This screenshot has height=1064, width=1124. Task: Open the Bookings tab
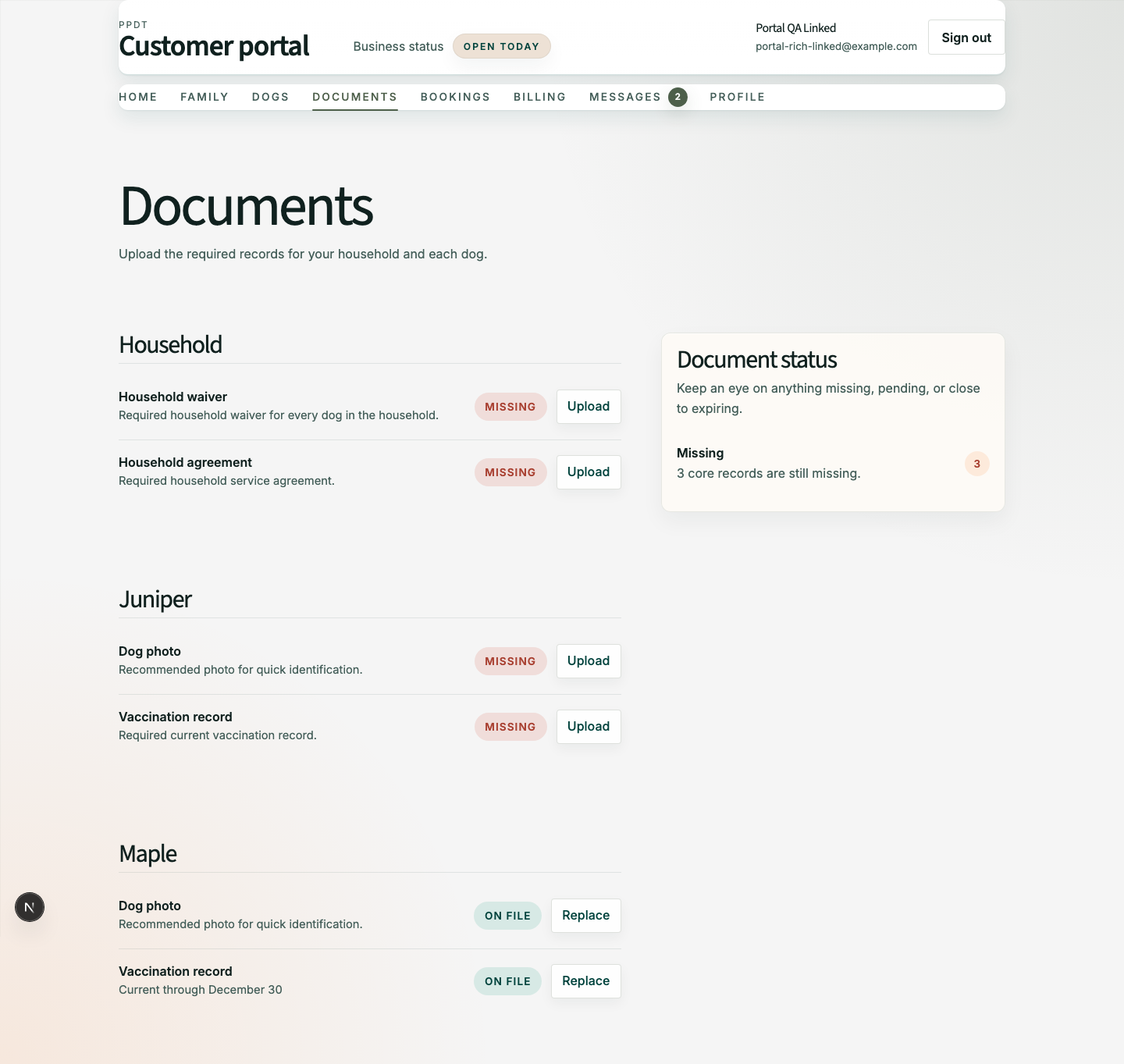coord(455,97)
